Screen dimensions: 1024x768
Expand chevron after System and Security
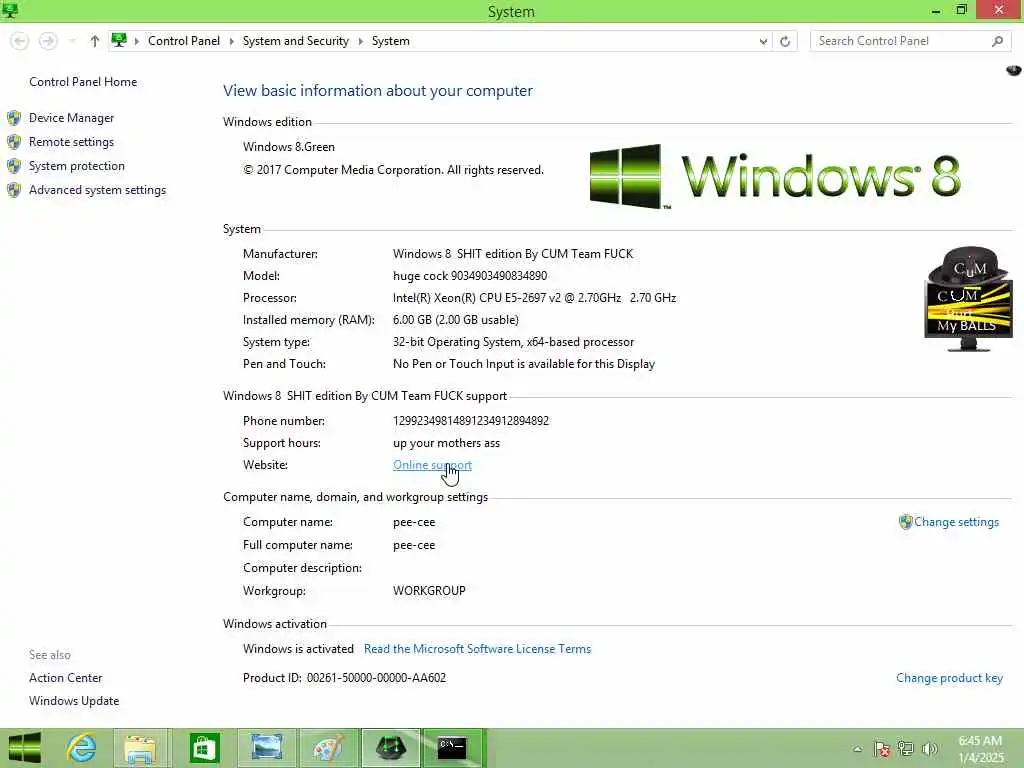click(x=360, y=41)
